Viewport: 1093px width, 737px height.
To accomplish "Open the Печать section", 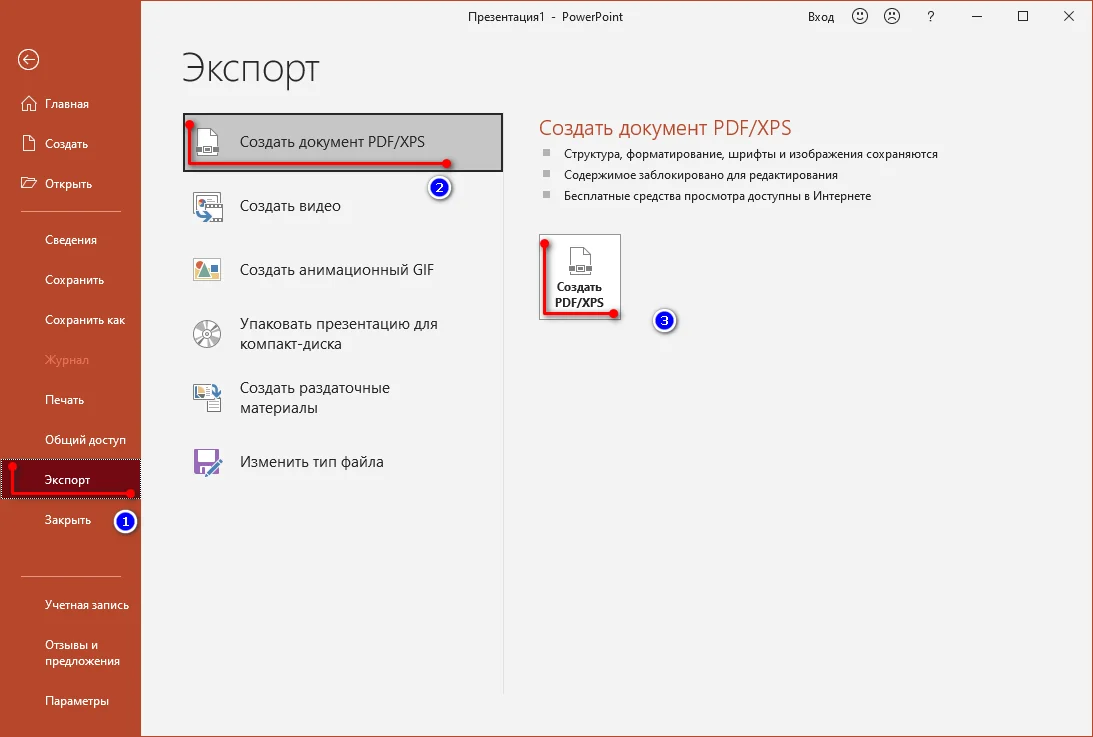I will (x=65, y=400).
